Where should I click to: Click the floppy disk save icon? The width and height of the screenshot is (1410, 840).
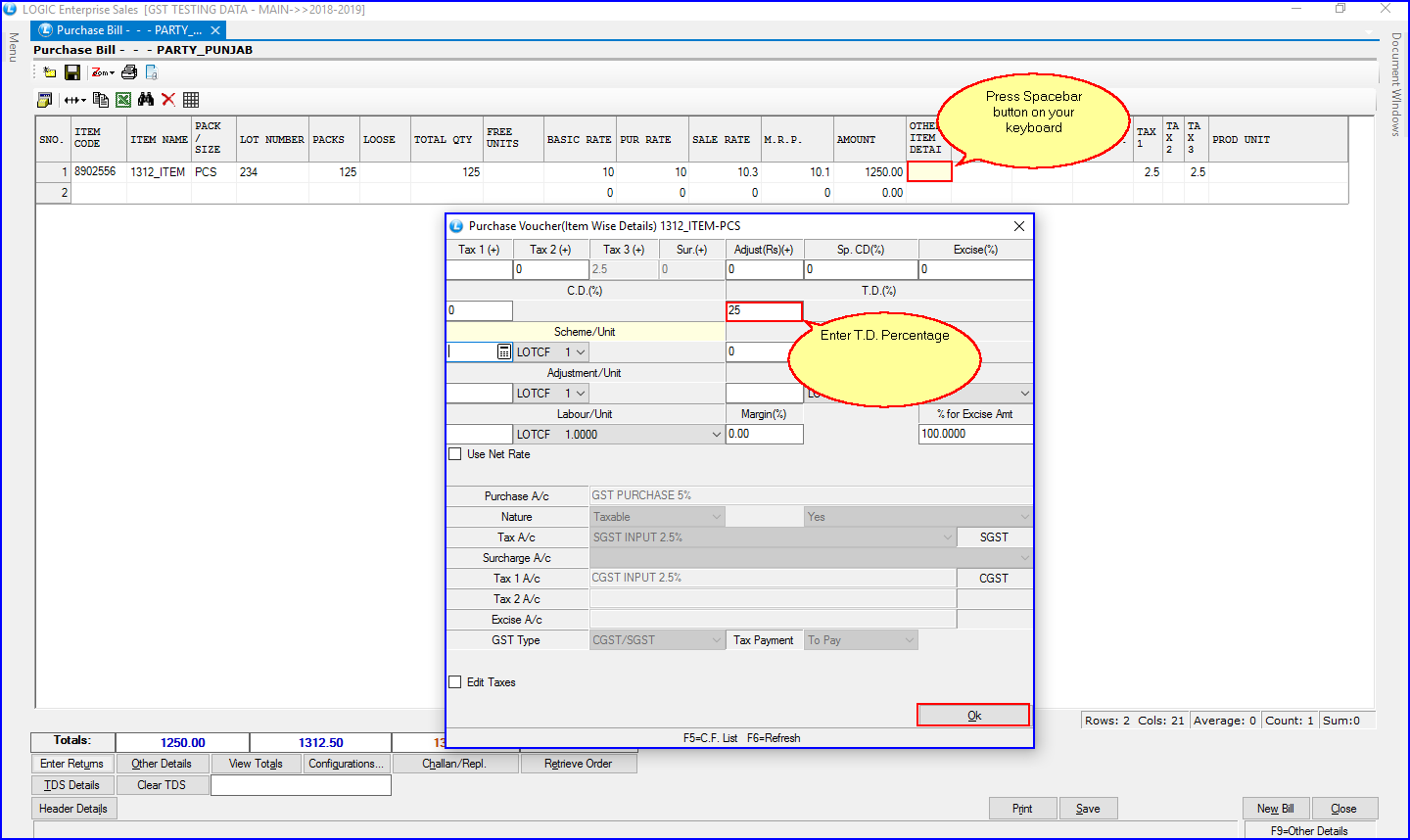click(x=72, y=72)
